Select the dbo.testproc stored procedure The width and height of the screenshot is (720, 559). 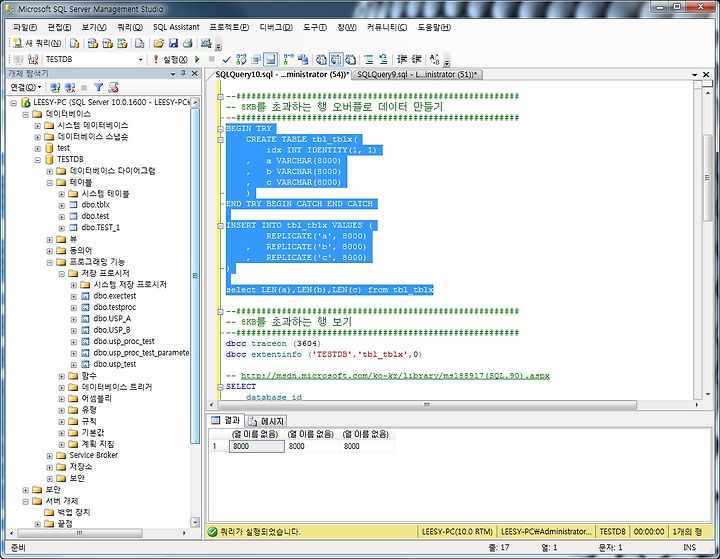coord(114,307)
